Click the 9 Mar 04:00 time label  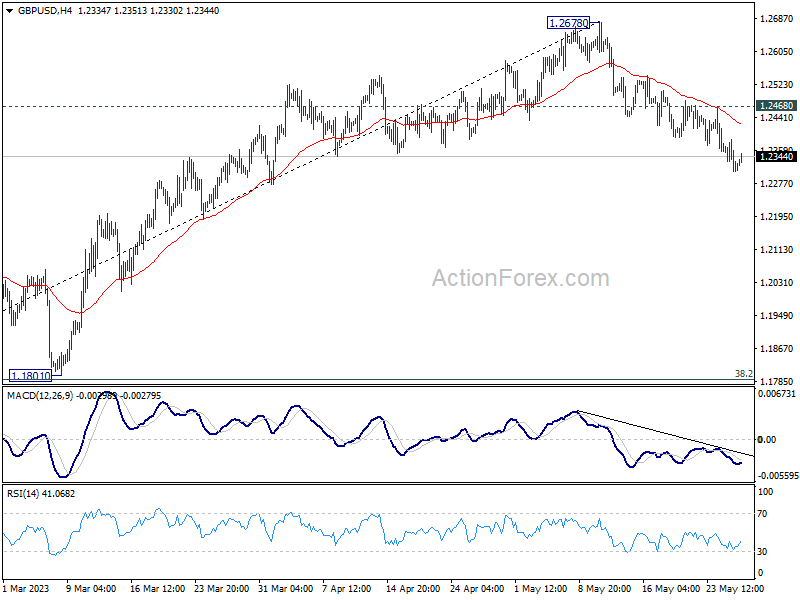click(x=90, y=589)
